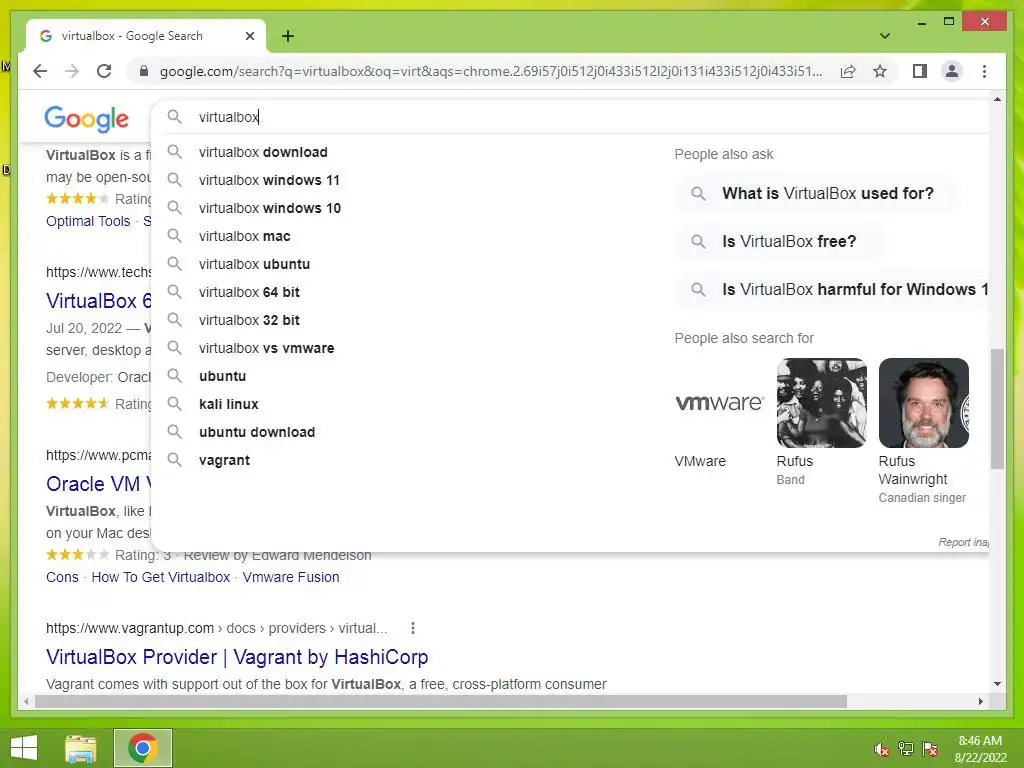Choose suggestion virtualbox download

click(x=263, y=152)
